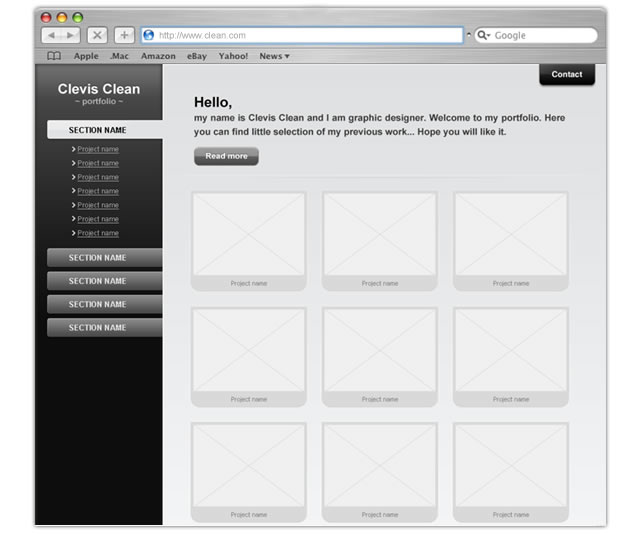
Task: Open the fourth Project name link
Action: click(98, 191)
